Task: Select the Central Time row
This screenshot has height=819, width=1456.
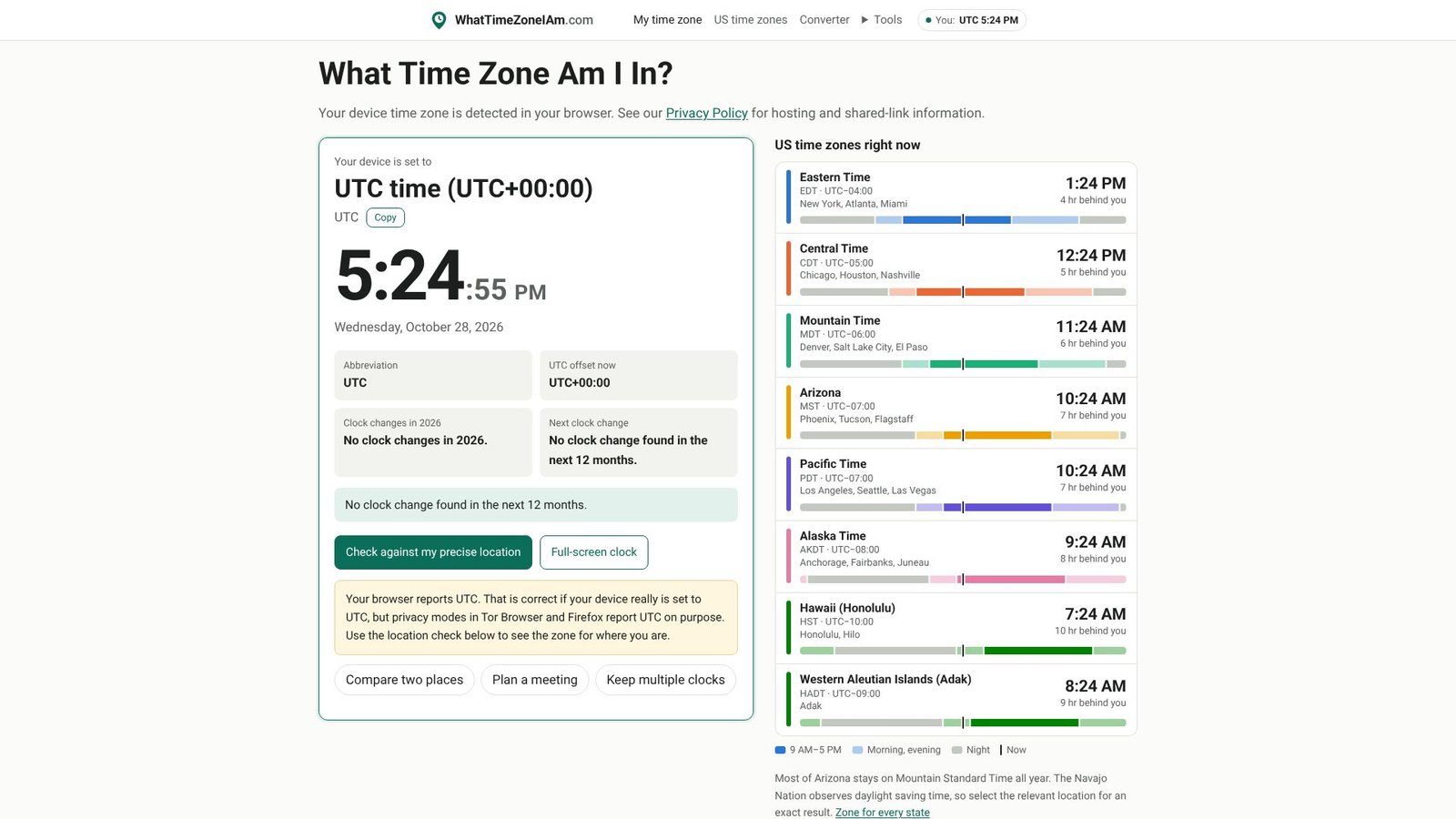Action: pyautogui.click(x=955, y=269)
